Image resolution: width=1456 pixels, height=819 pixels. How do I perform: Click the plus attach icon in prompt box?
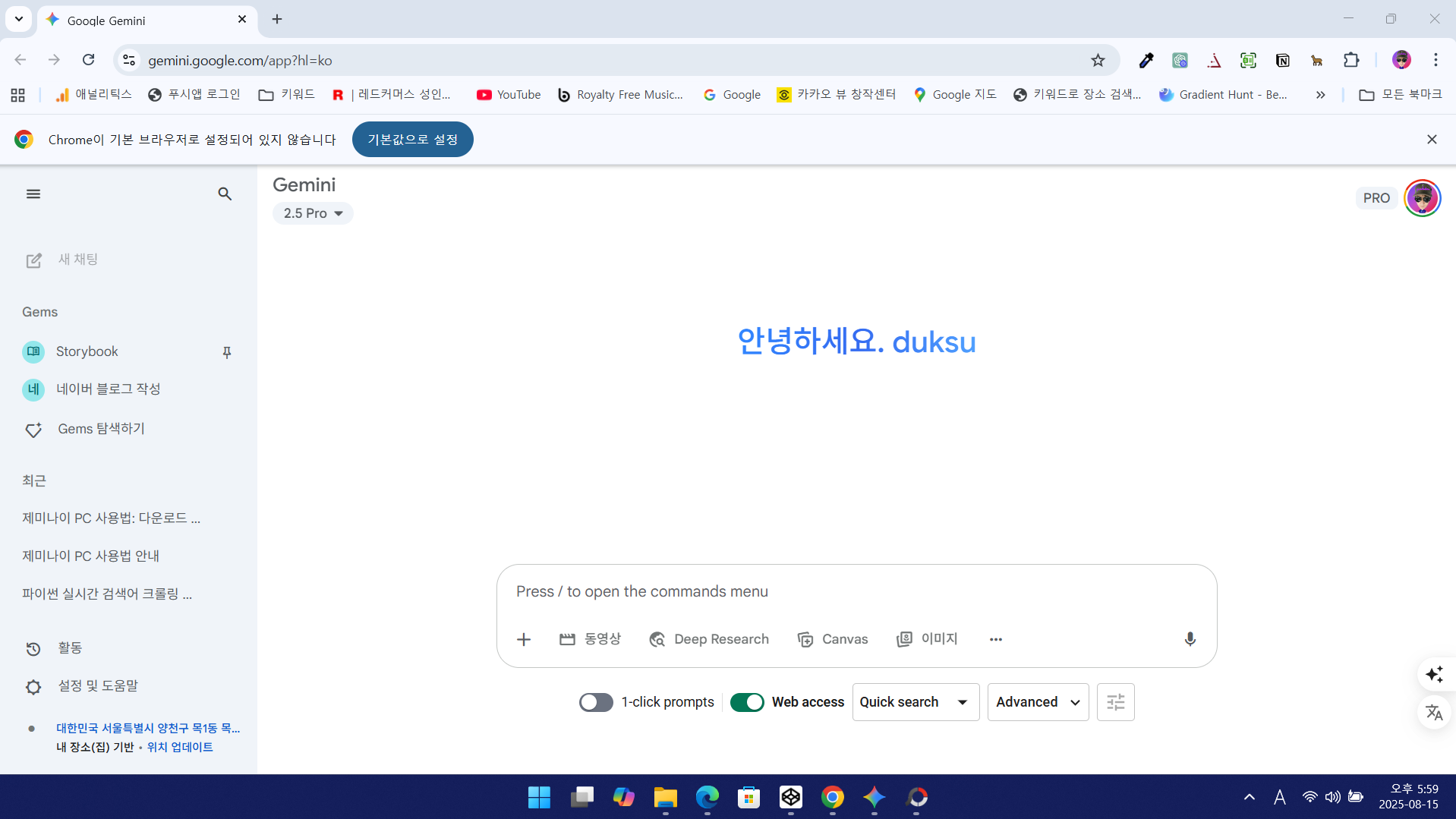[x=524, y=639]
